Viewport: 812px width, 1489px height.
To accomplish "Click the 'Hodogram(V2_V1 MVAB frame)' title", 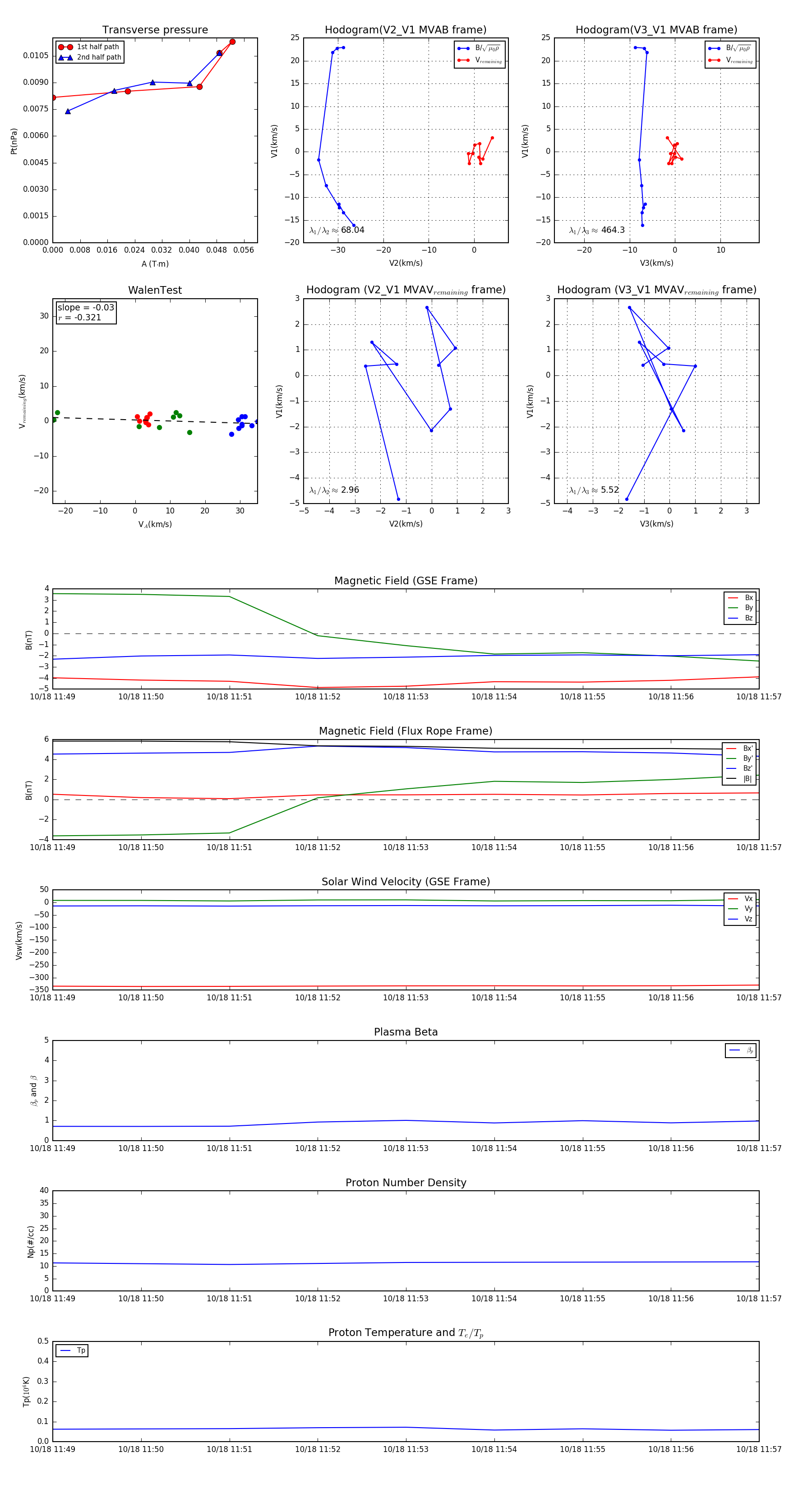I will click(406, 30).
